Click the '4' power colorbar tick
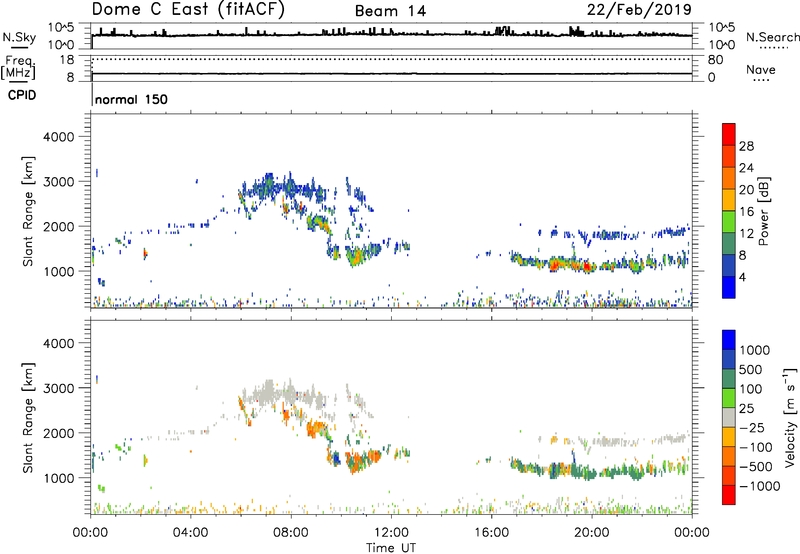The width and height of the screenshot is (800, 554). [742, 277]
